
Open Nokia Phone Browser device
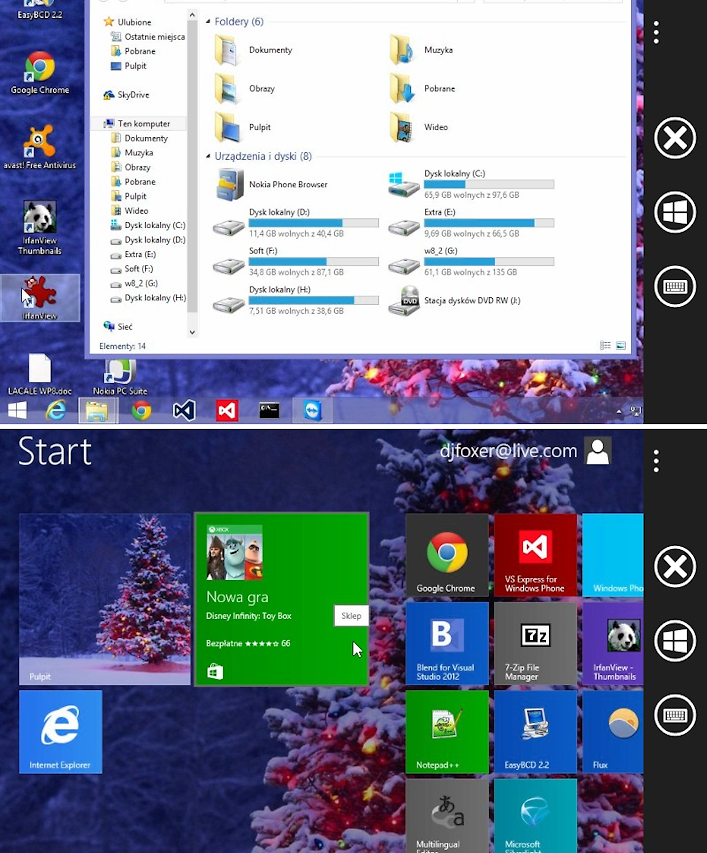(271, 184)
